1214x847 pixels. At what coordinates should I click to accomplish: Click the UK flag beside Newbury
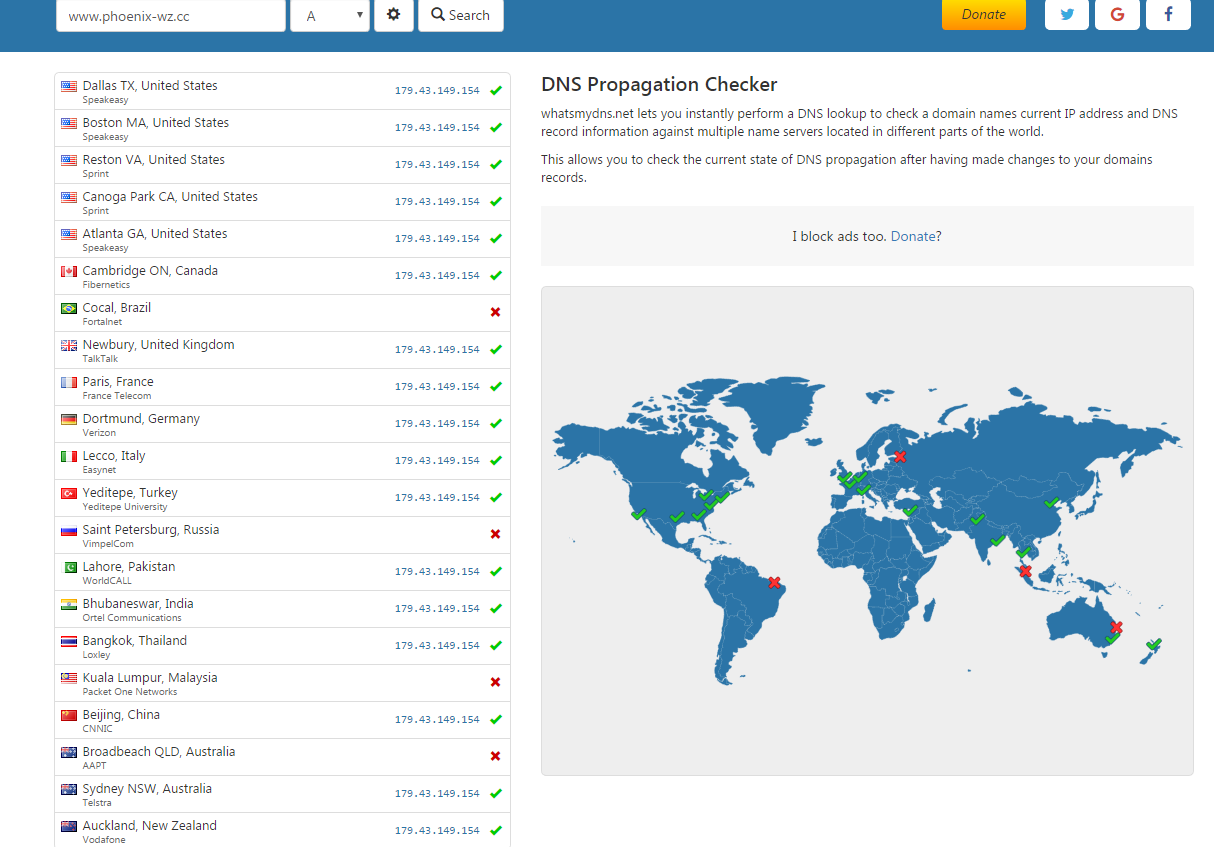[x=69, y=346]
